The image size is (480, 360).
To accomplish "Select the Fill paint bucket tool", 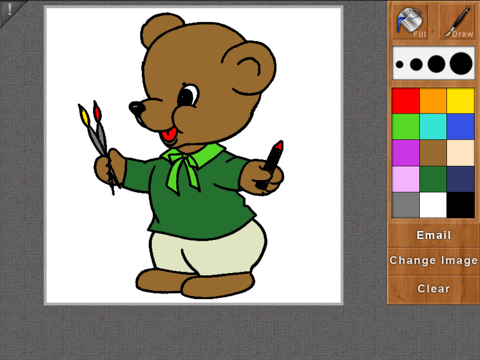I will coord(410,22).
